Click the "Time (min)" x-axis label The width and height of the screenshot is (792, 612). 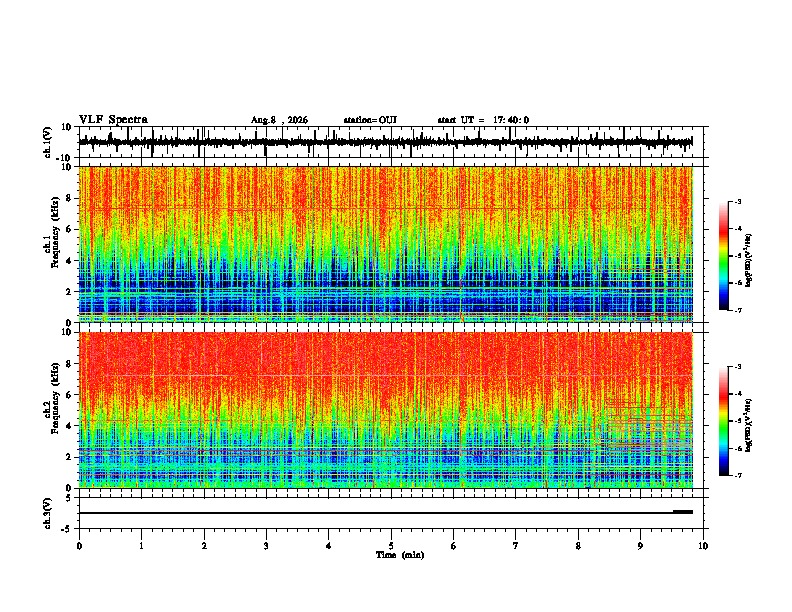pos(400,555)
